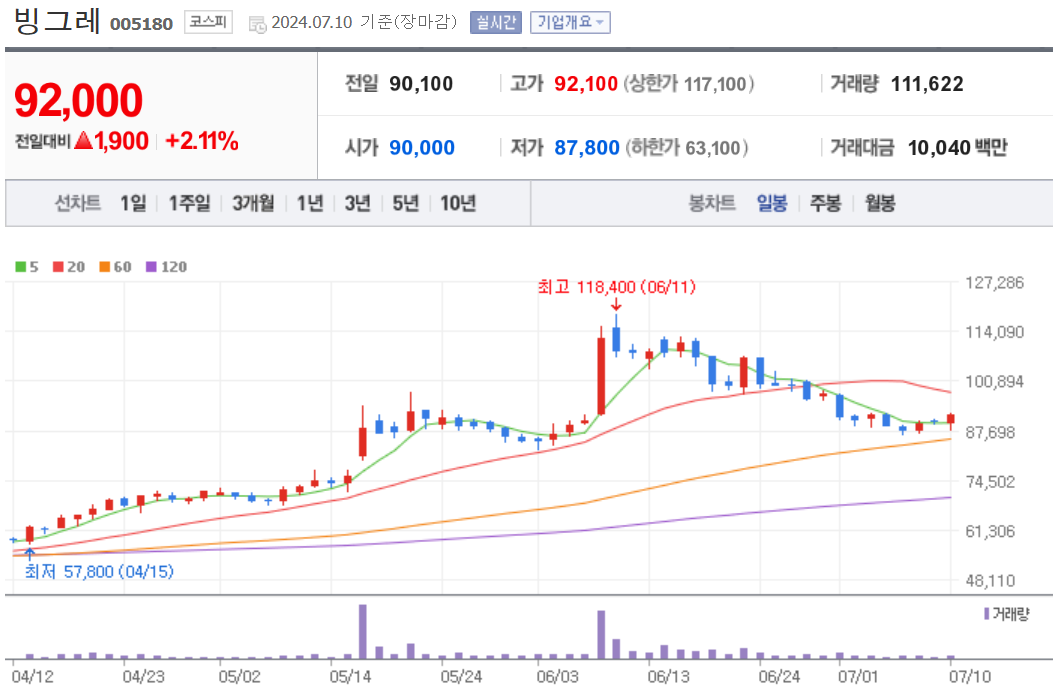The width and height of the screenshot is (1053, 688).
Task: Click the 114,090 y-axis label
Action: click(995, 332)
